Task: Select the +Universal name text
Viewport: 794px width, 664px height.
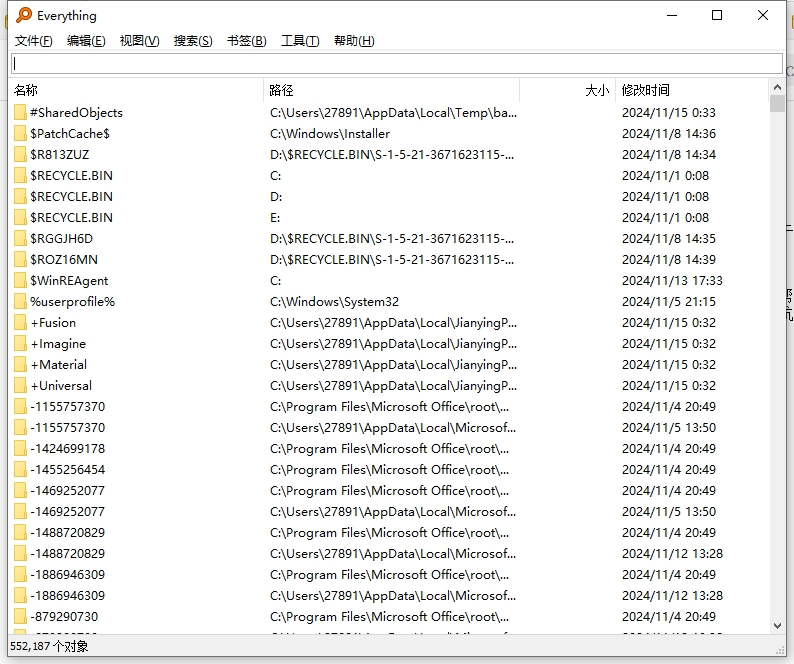Action: click(x=61, y=385)
